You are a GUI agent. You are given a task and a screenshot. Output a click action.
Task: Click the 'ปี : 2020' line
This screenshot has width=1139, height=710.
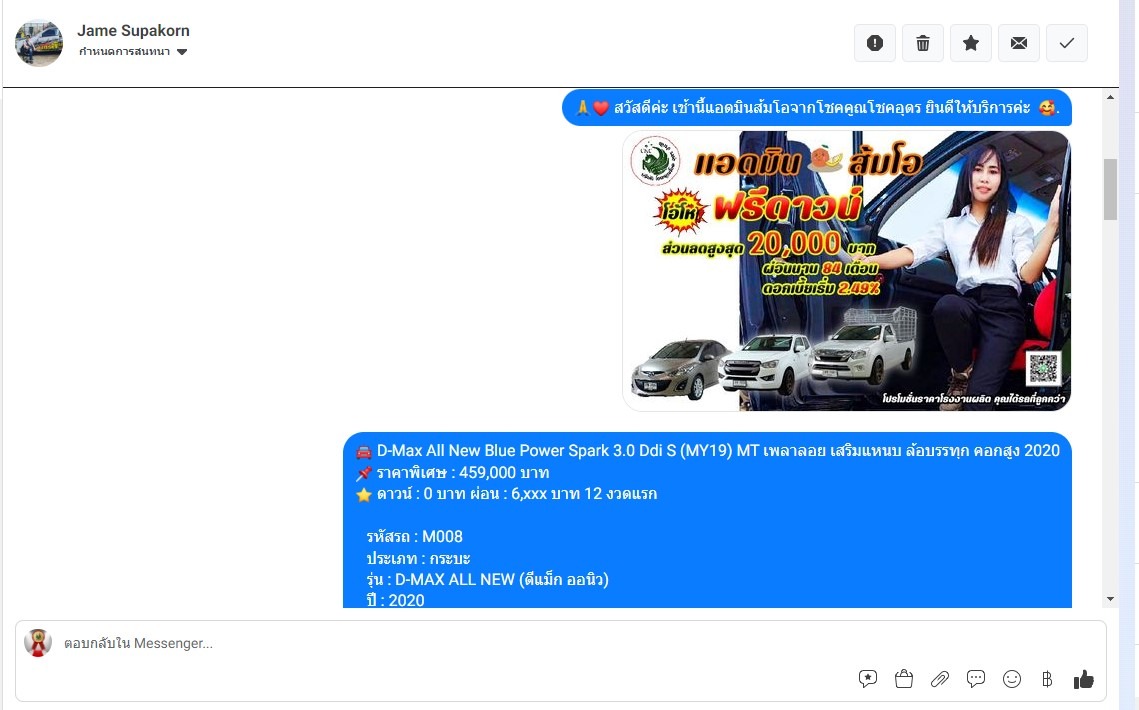pyautogui.click(x=395, y=600)
